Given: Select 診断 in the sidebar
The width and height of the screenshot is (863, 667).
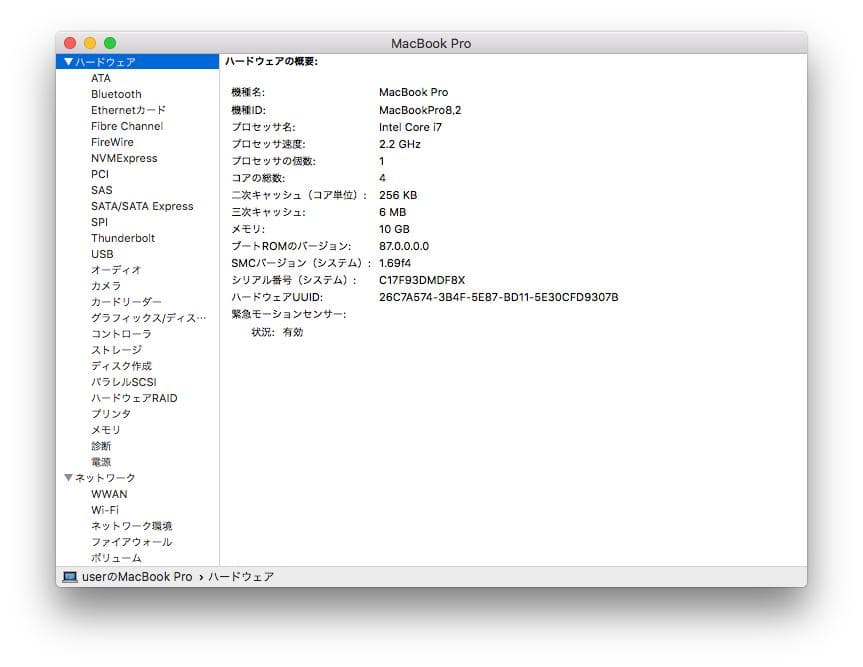Looking at the screenshot, I should click(101, 446).
